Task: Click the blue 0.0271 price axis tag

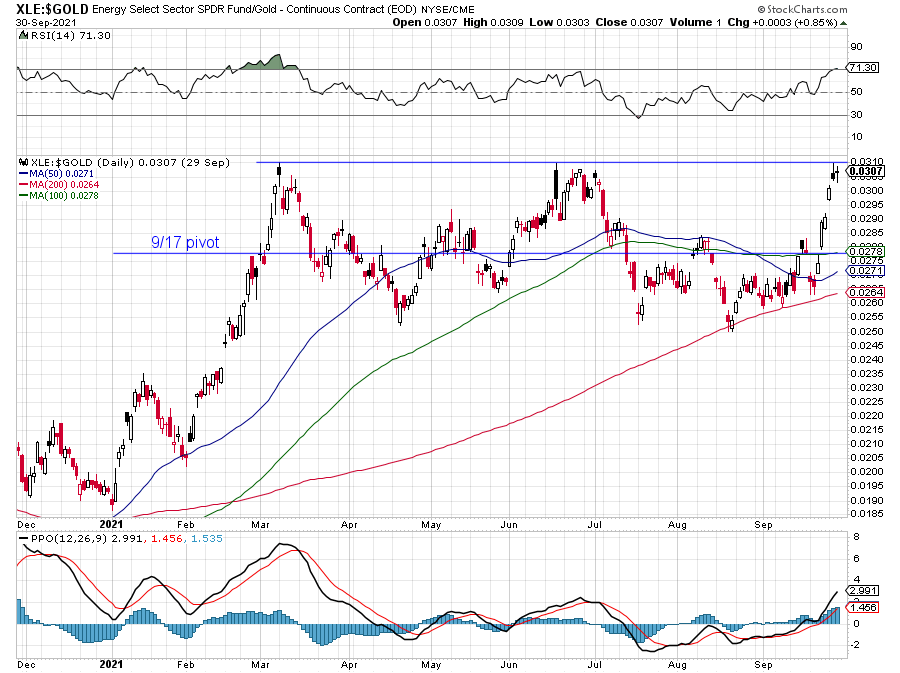Action: click(865, 270)
